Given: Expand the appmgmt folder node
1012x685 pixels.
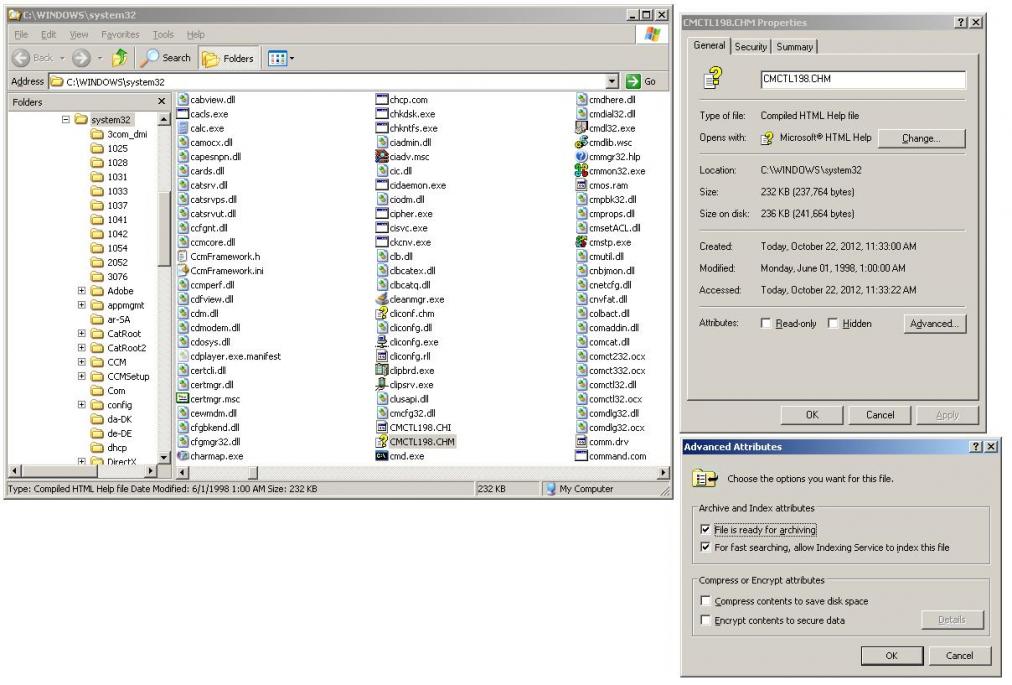Looking at the screenshot, I should coord(81,305).
